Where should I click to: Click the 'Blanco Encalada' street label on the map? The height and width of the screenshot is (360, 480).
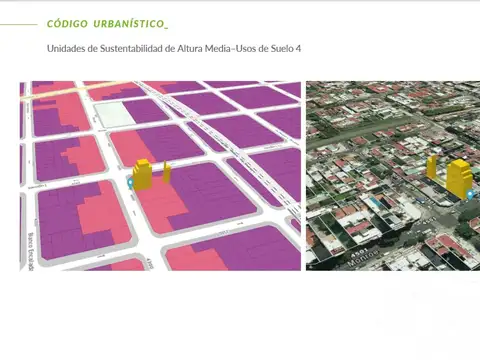tap(30, 252)
